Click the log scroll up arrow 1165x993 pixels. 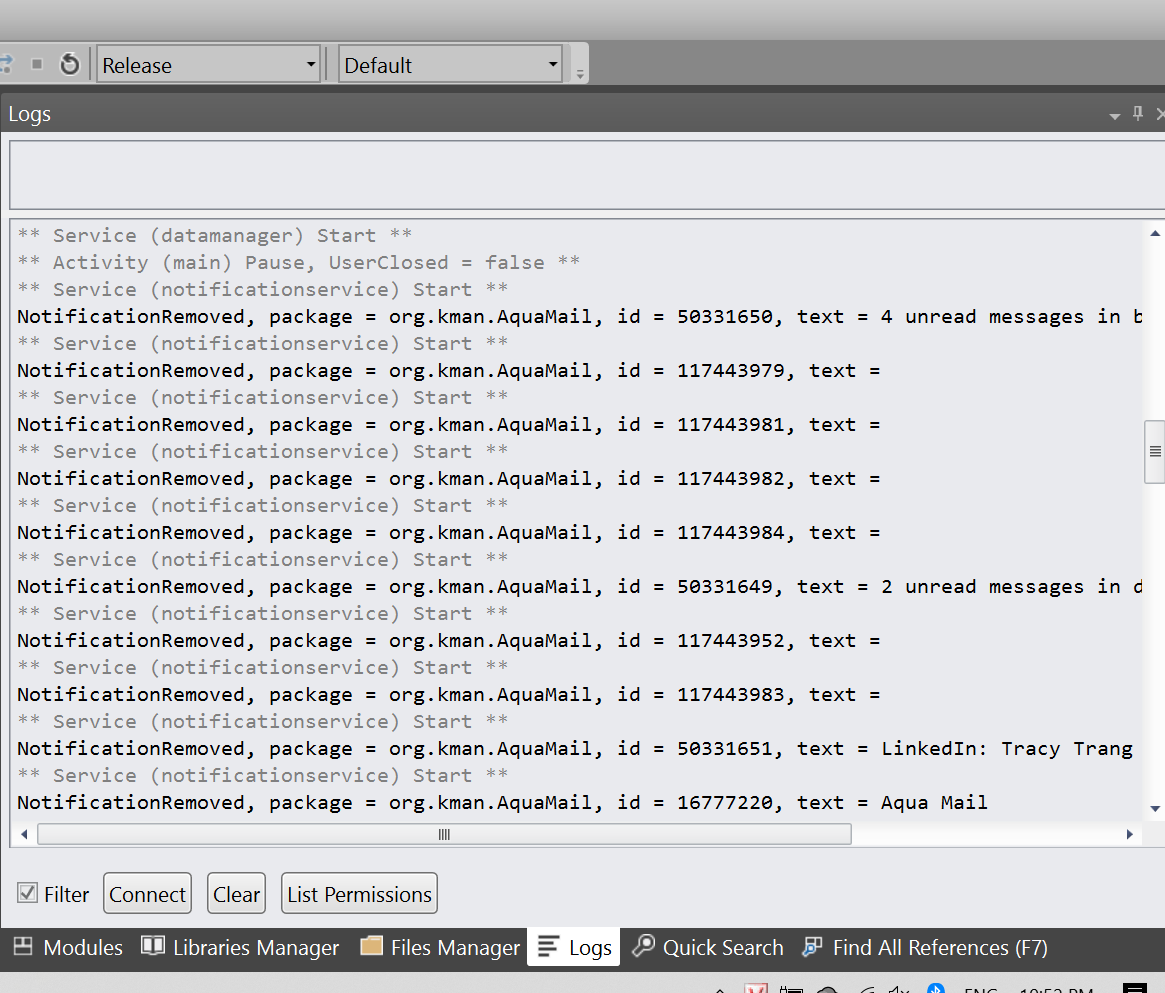1155,234
